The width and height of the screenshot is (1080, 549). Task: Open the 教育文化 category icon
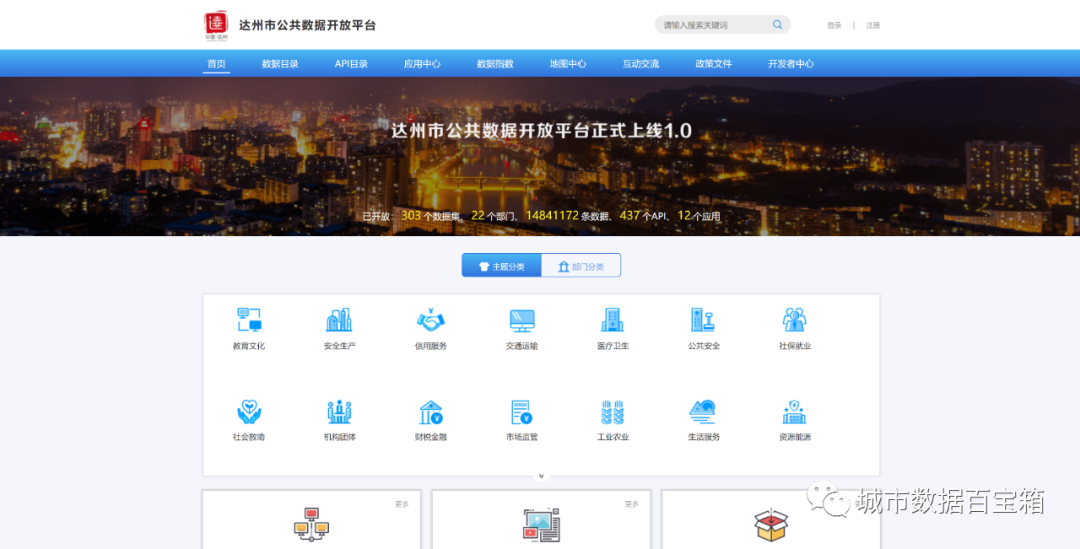[249, 320]
